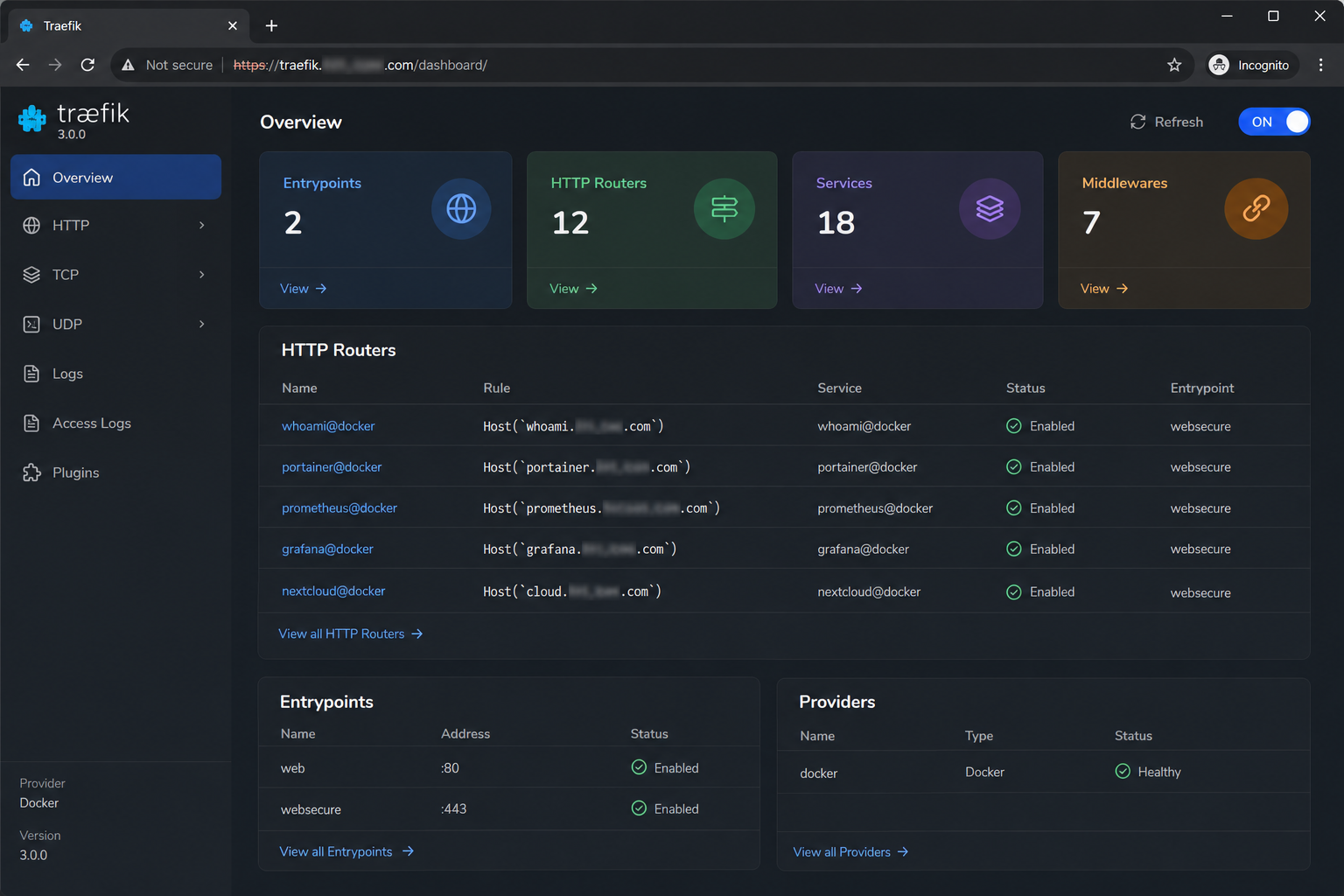Select Overview in the sidebar
This screenshot has height=896, width=1344.
(115, 178)
